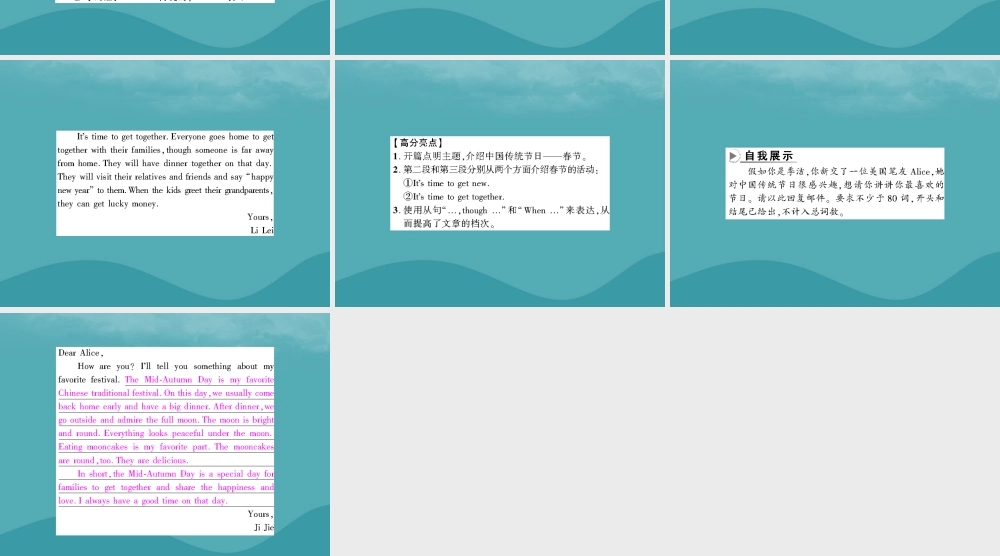Click the pink text 'The Mid-Autumn Day is my favorite'

tap(199, 379)
